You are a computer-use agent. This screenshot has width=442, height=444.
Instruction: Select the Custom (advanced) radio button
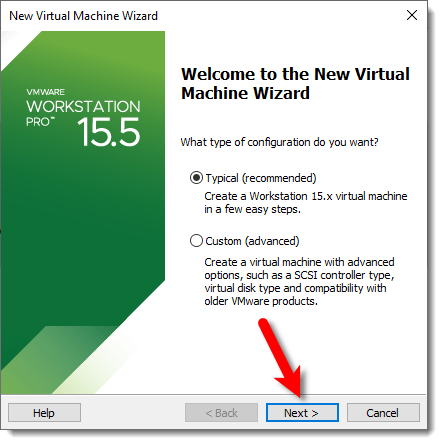196,241
